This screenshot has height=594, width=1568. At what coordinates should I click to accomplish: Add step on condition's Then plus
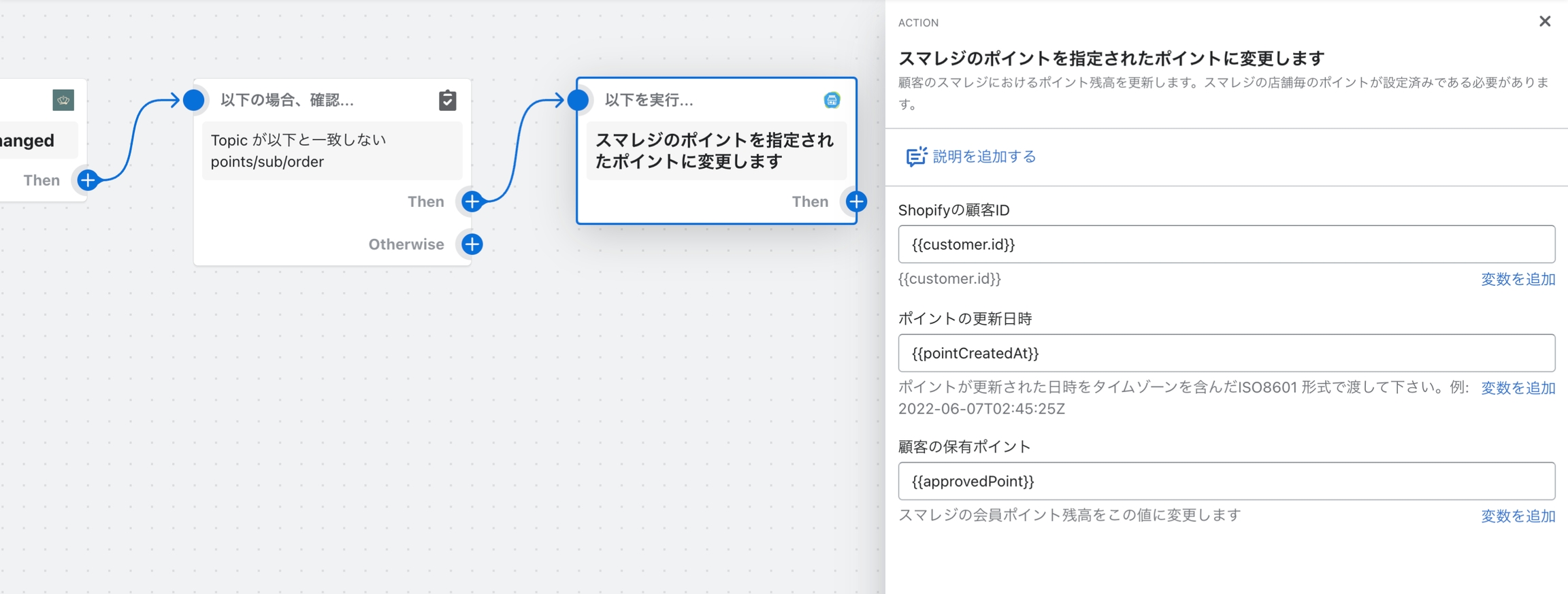coord(472,201)
